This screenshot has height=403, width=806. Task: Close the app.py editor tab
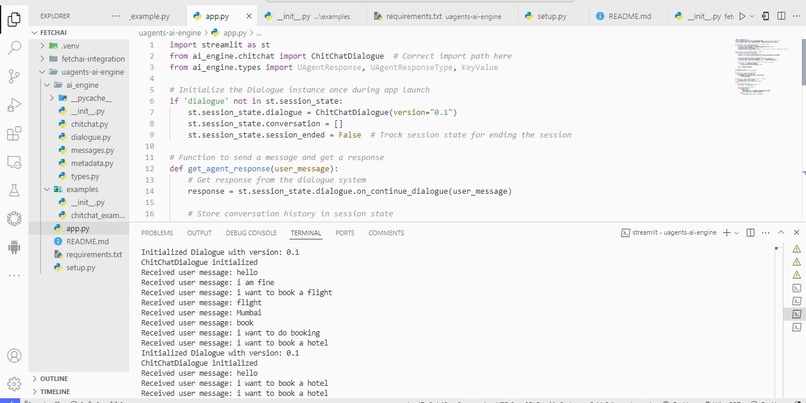point(249,16)
